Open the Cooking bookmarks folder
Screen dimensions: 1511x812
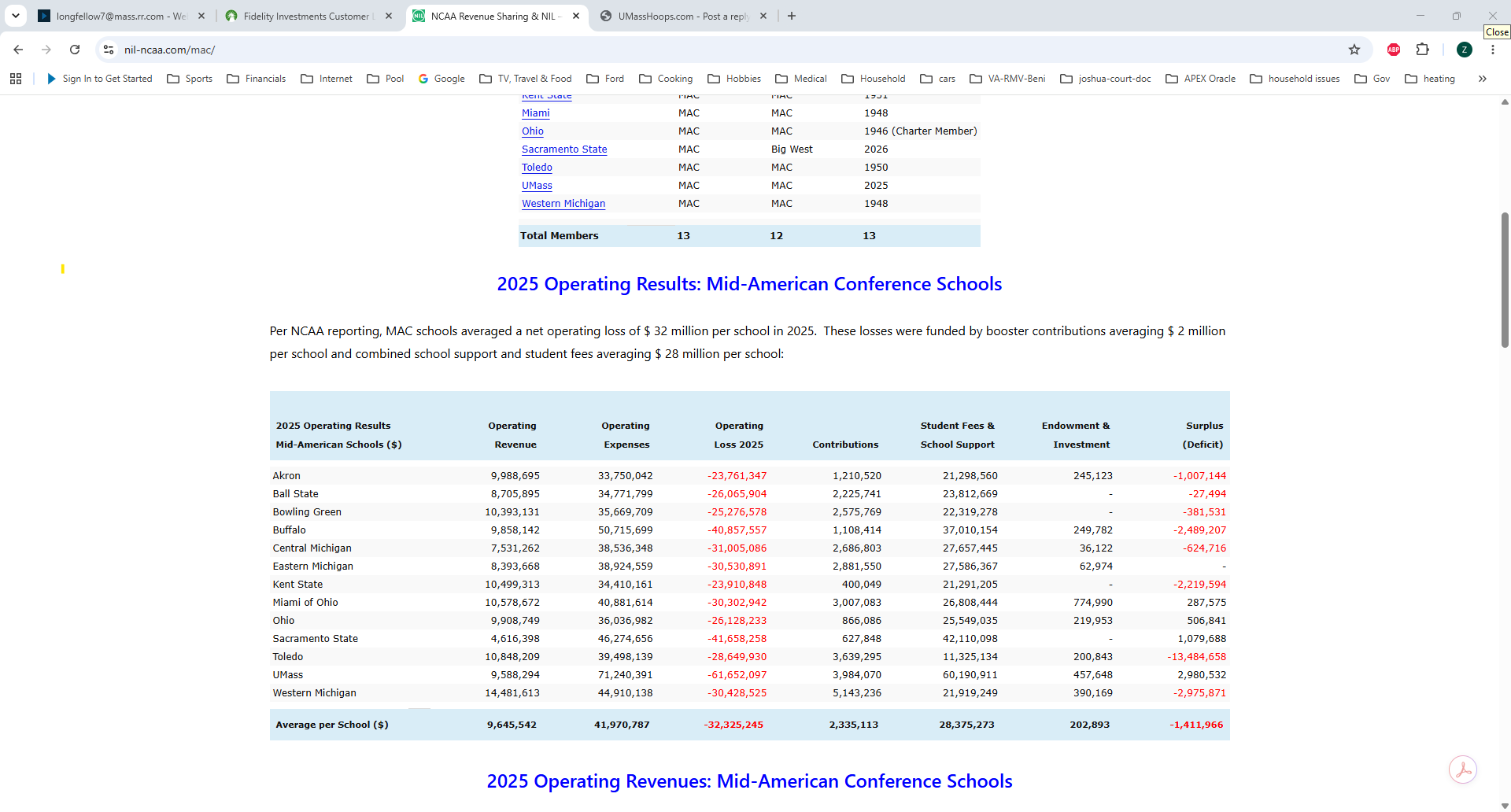[x=666, y=79]
